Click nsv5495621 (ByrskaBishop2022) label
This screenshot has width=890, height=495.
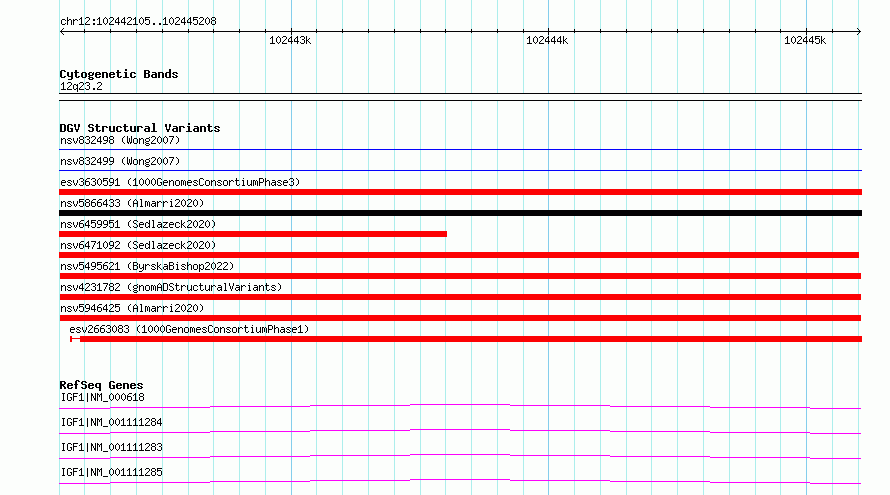point(147,266)
